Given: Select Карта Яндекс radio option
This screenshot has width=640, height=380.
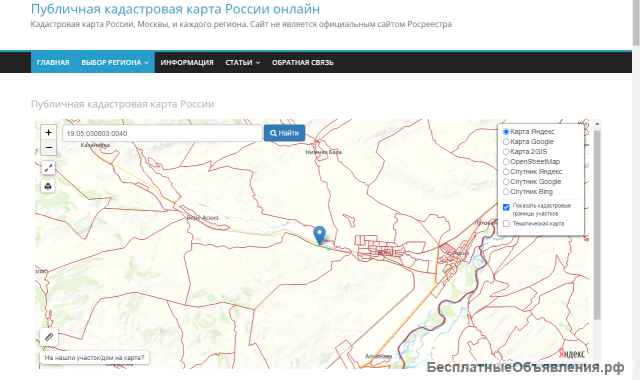Looking at the screenshot, I should tap(506, 132).
